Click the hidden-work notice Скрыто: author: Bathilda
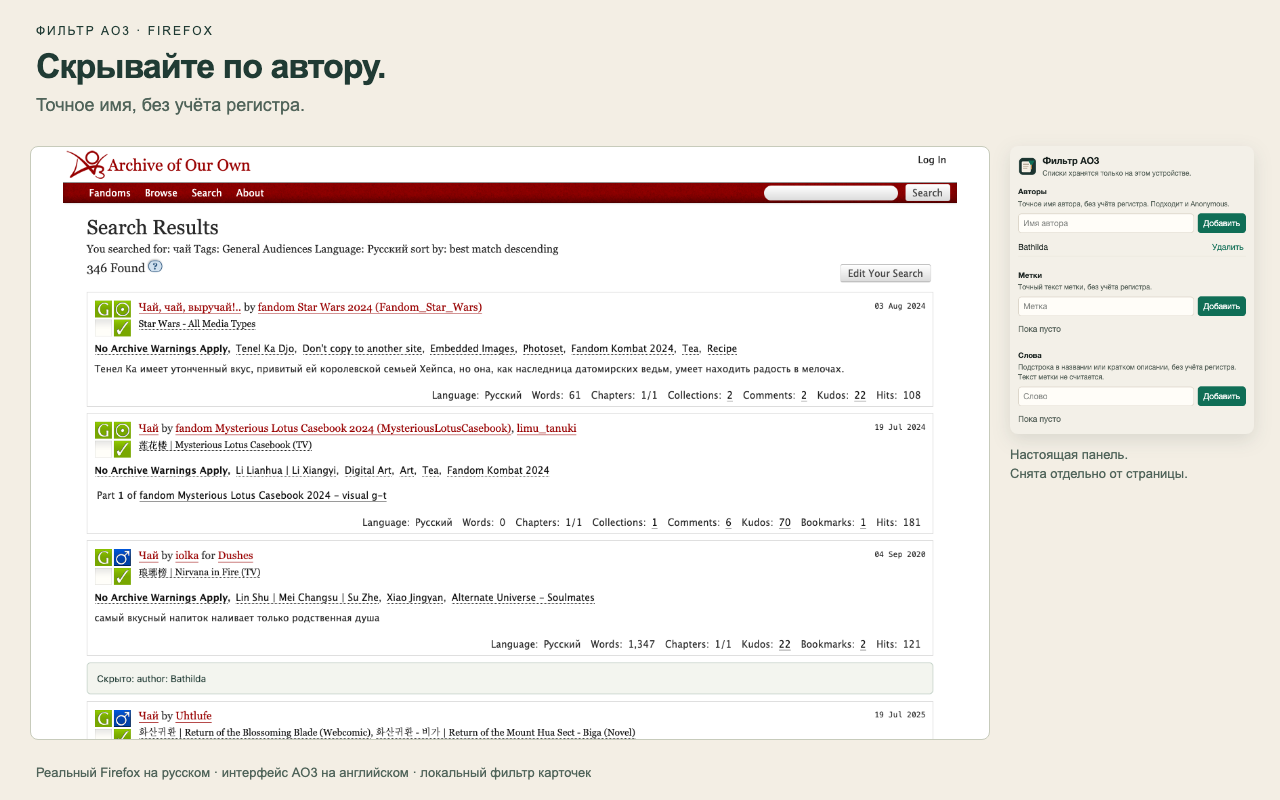 (510, 678)
